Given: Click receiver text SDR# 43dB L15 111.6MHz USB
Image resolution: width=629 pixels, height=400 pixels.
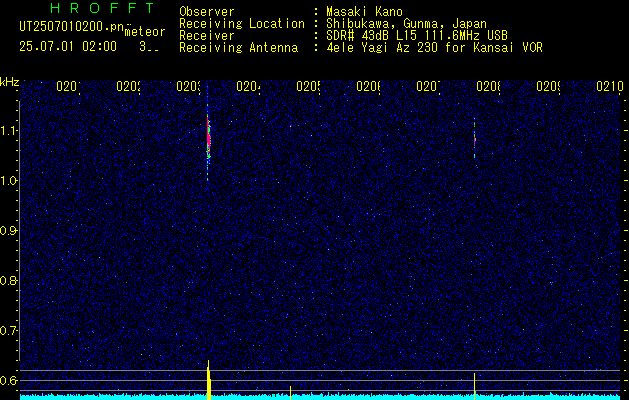Looking at the screenshot, I should coord(417,36).
